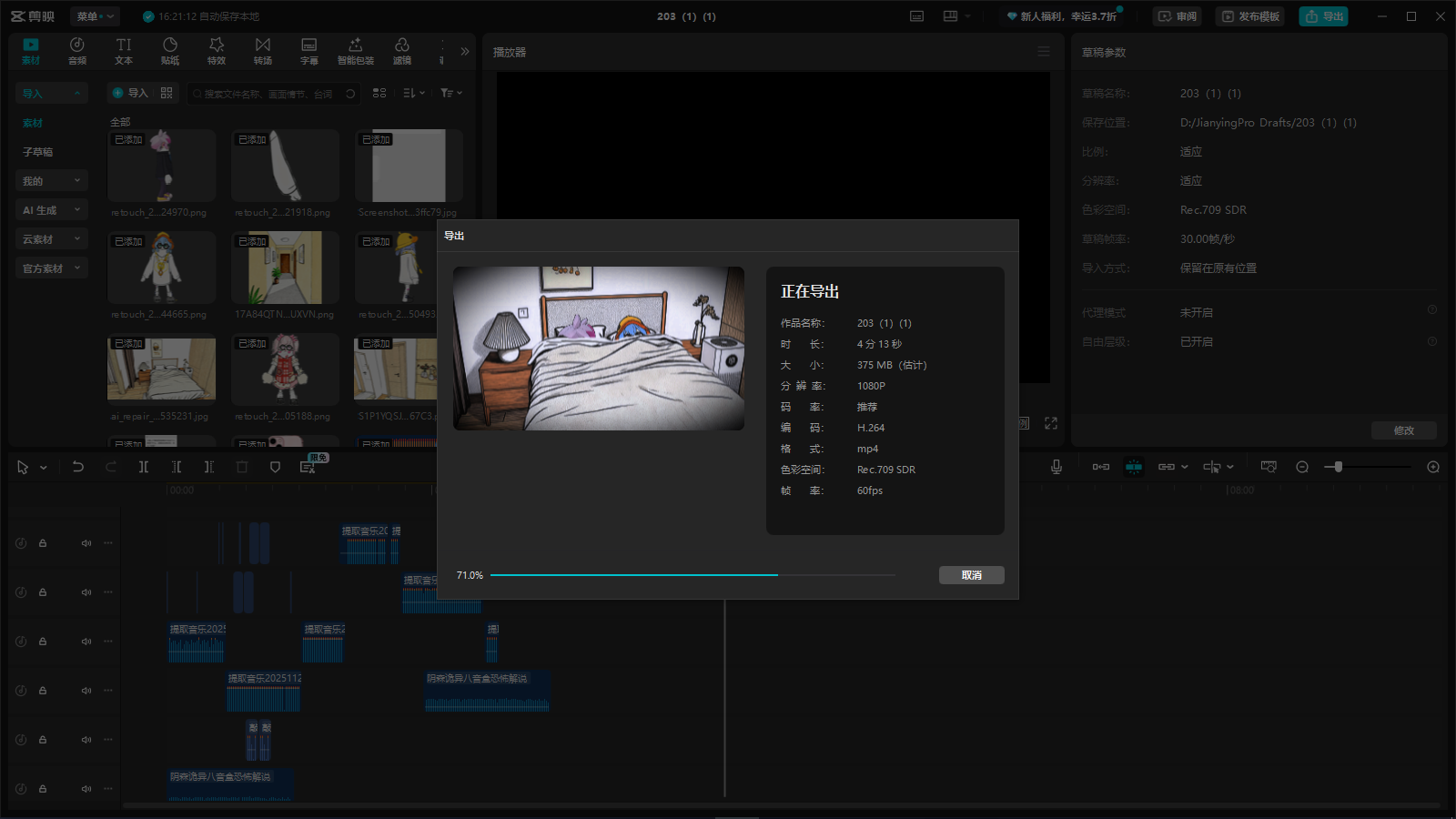Switch to the 文本 text tab

(124, 51)
